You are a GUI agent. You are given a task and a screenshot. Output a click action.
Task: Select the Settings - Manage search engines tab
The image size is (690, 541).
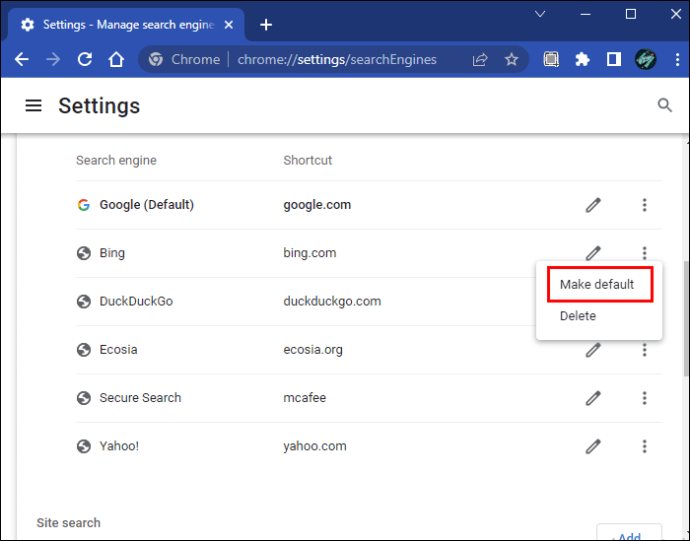127,25
